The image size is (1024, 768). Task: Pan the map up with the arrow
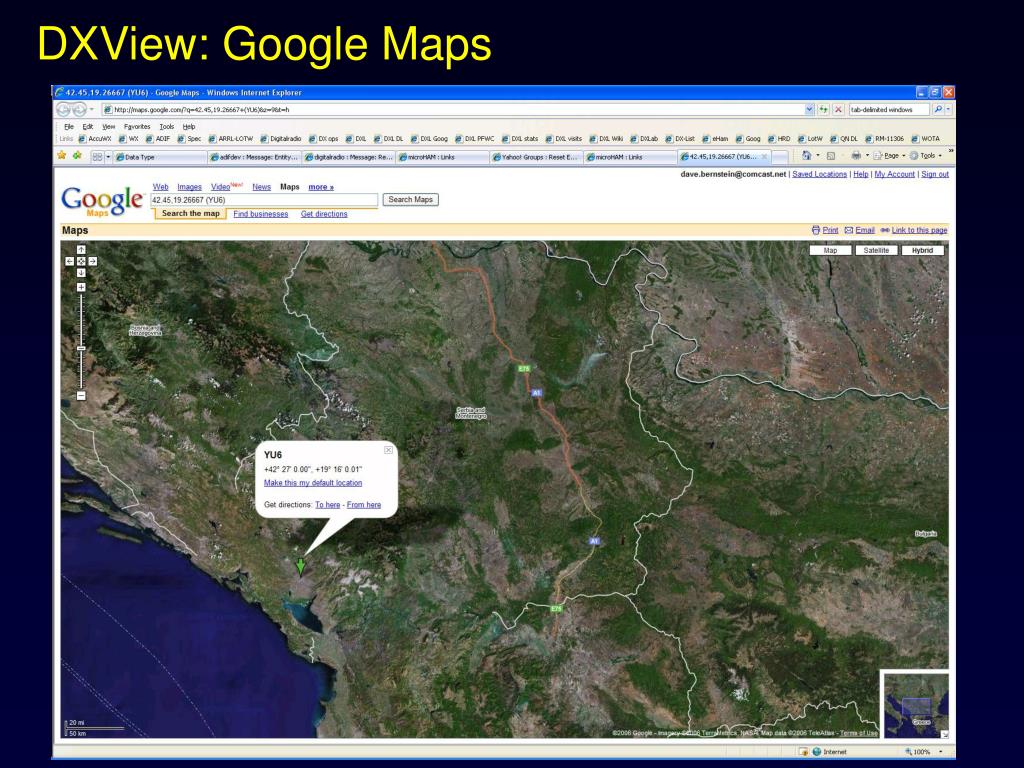pos(81,249)
